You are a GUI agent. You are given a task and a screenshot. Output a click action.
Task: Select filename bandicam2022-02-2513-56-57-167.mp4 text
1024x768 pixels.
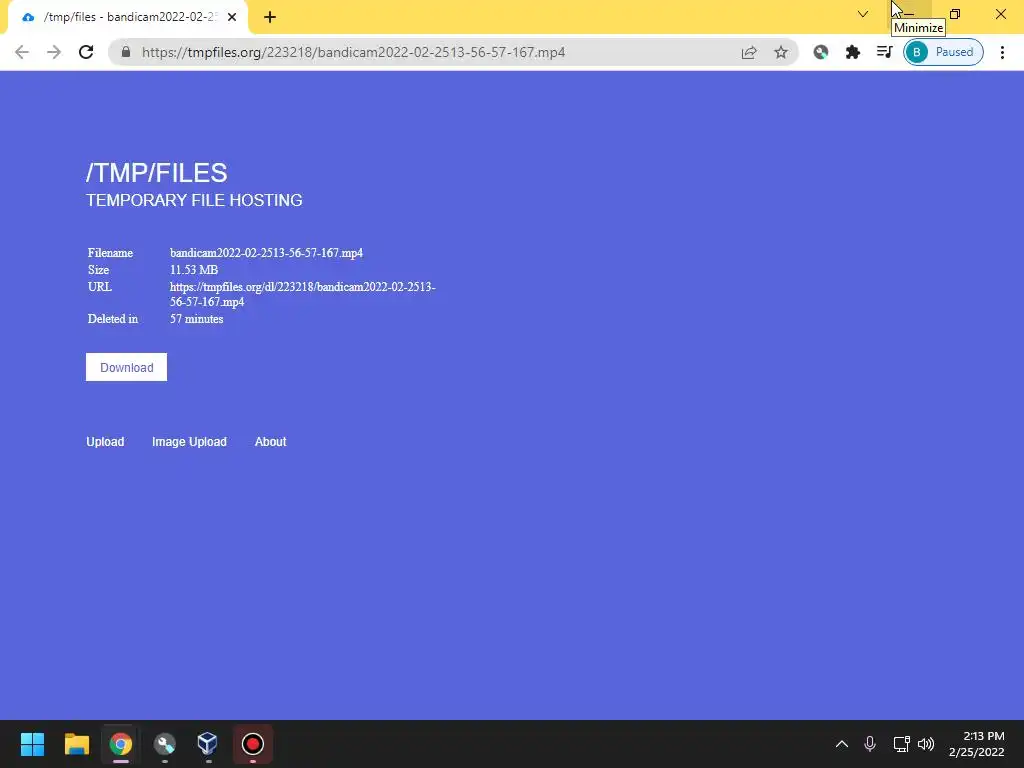click(266, 253)
